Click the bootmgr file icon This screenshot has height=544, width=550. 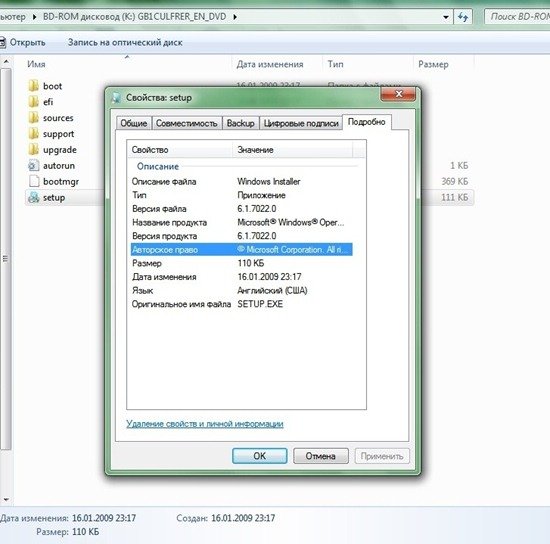point(34,181)
